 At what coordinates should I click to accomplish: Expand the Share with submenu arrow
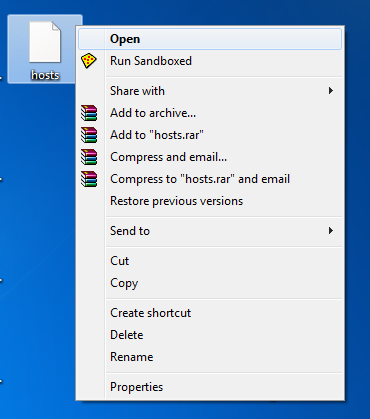click(x=331, y=91)
